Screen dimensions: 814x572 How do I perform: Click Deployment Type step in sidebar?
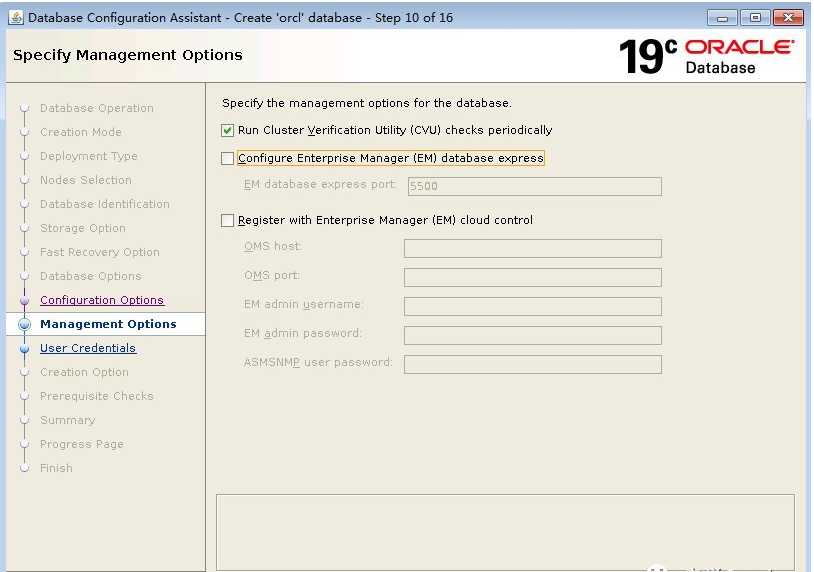89,156
